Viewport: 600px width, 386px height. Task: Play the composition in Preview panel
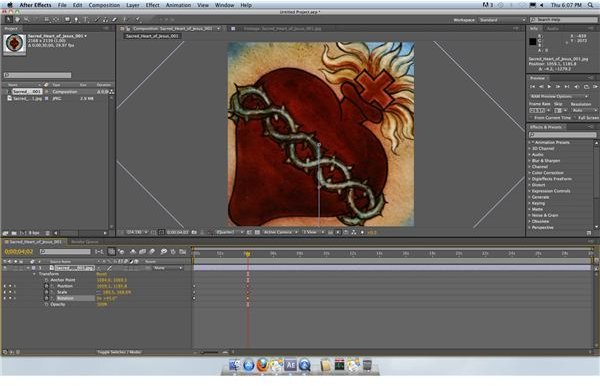(x=549, y=87)
